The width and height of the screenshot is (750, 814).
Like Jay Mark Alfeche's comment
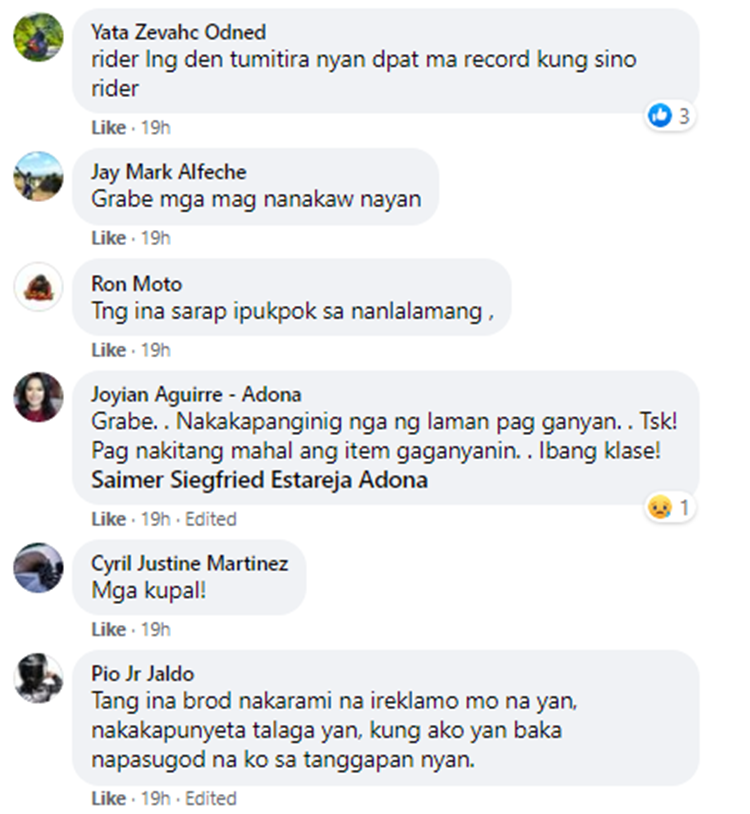click(x=108, y=238)
